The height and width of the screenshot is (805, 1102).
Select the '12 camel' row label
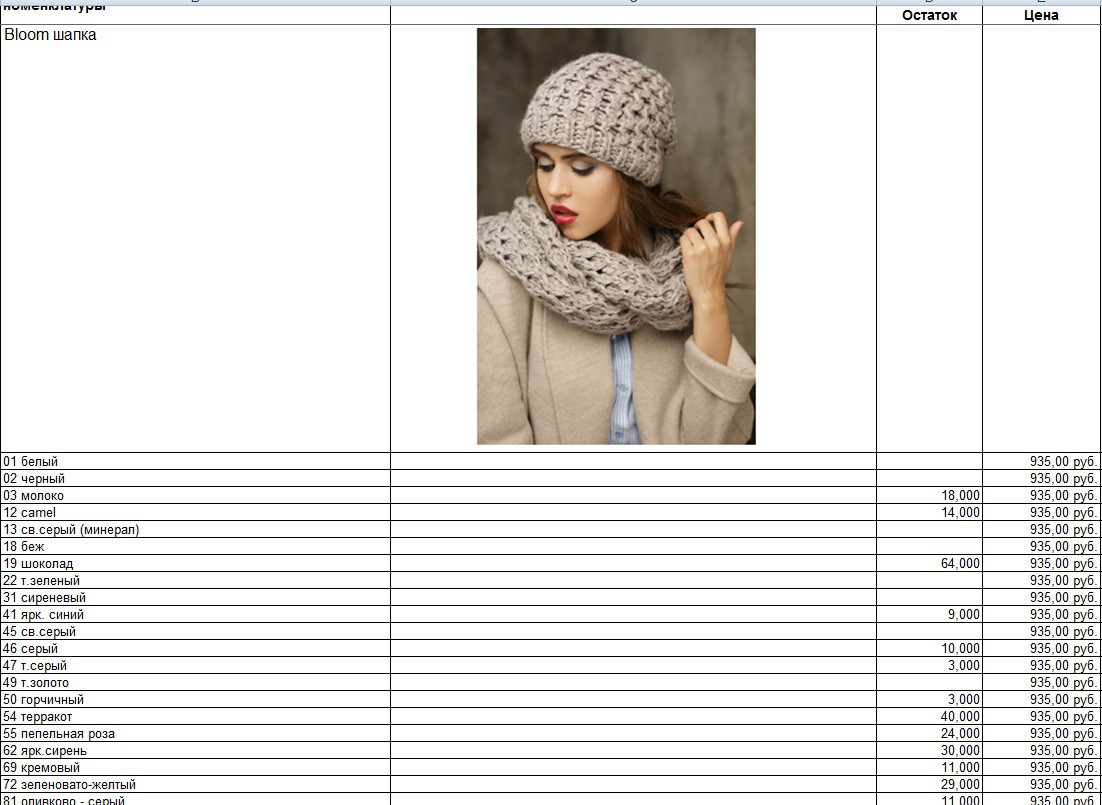click(x=30, y=513)
